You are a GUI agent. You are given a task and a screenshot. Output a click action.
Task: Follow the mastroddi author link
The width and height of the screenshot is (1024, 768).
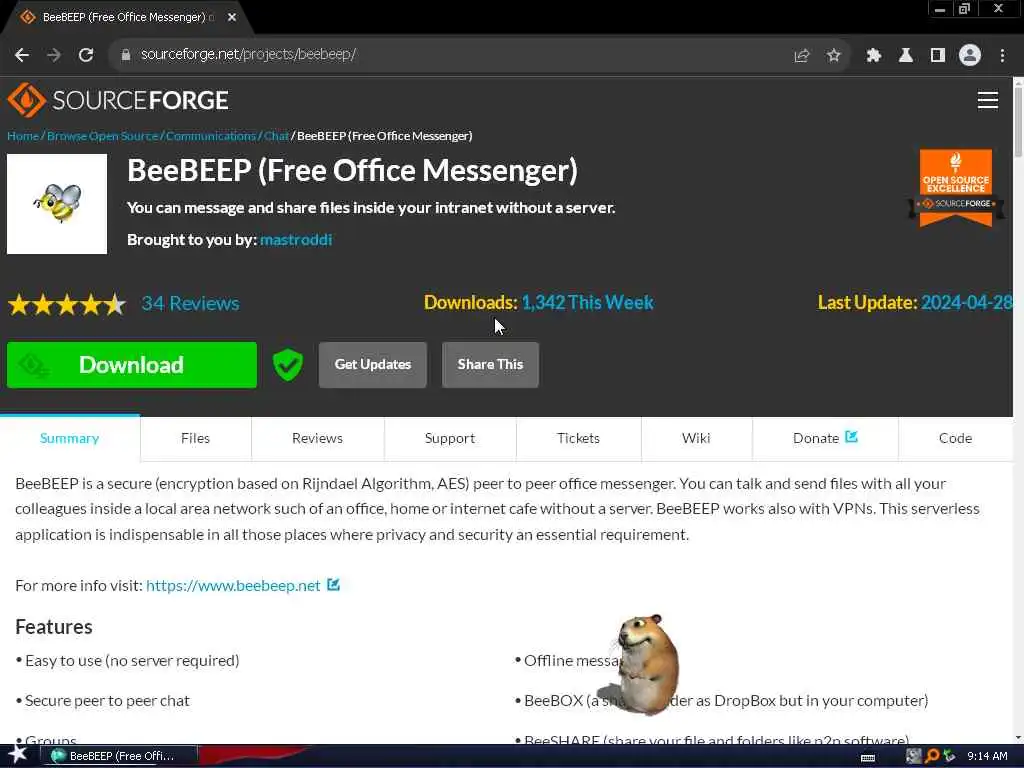click(x=296, y=240)
